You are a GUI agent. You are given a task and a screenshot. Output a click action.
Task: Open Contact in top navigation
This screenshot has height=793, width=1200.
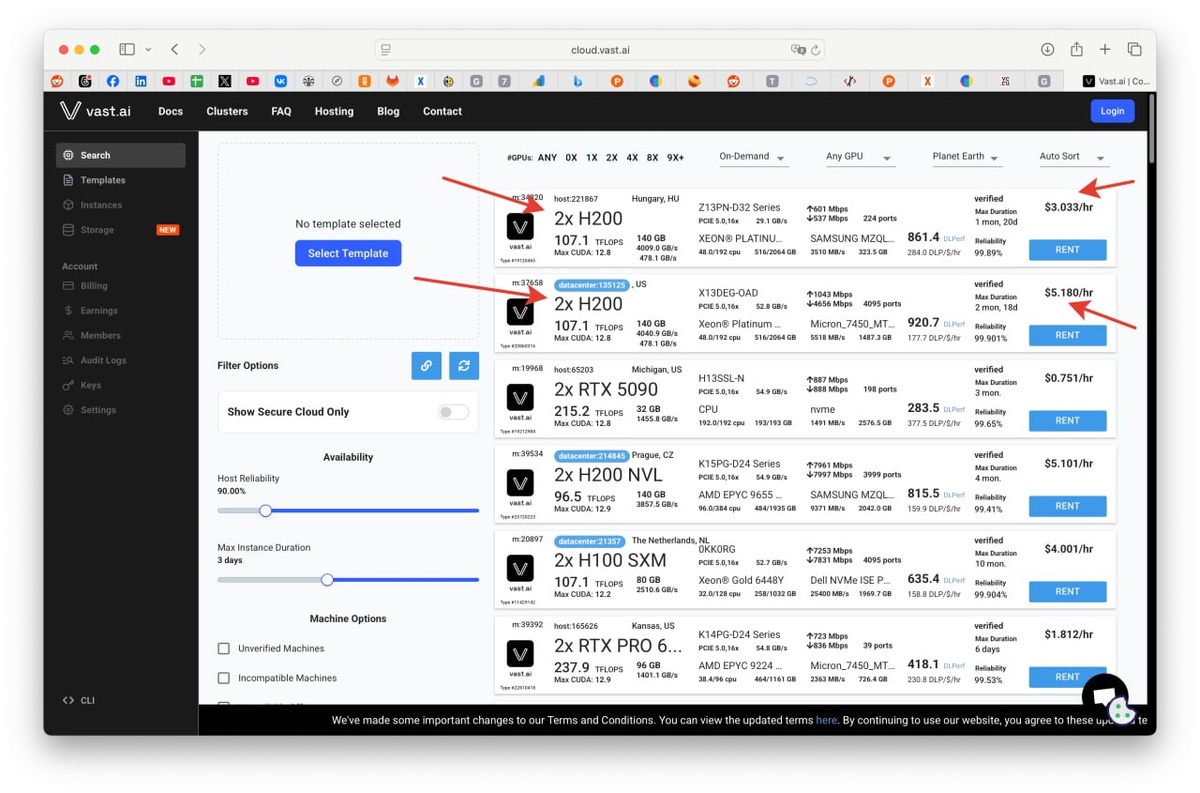click(x=442, y=111)
